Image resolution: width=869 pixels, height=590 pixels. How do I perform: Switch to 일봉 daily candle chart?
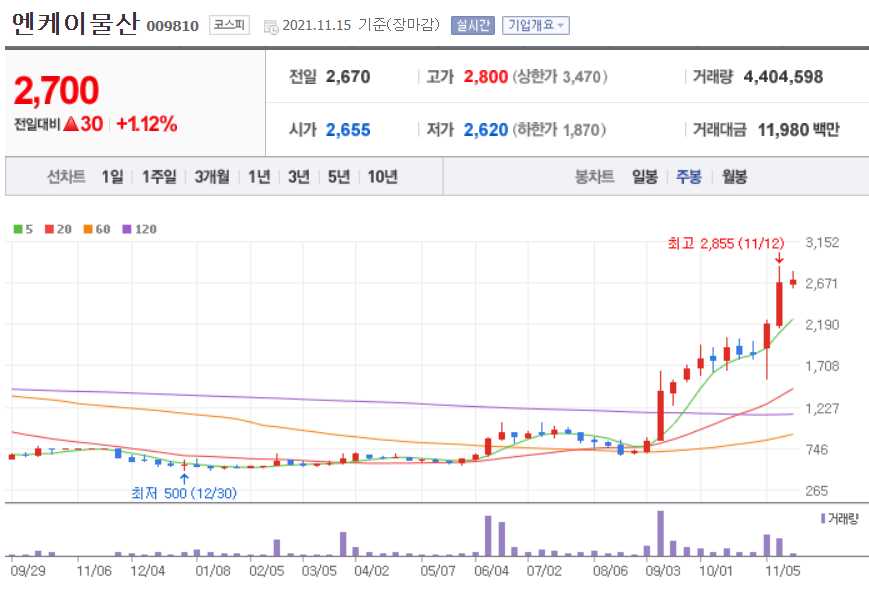[x=645, y=177]
